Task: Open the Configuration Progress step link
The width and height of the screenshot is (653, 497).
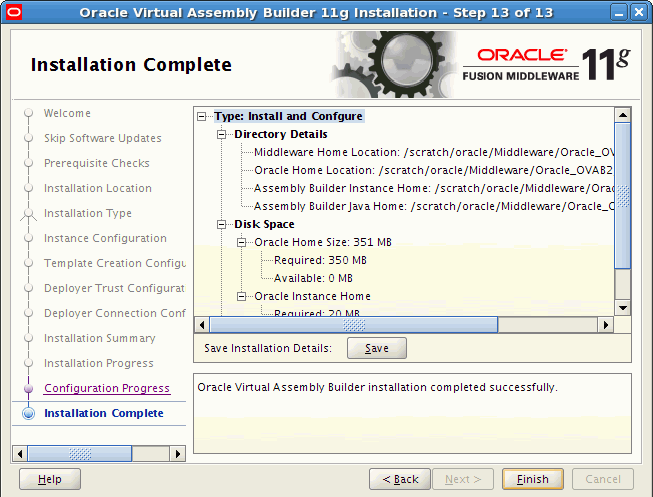Action: (107, 388)
